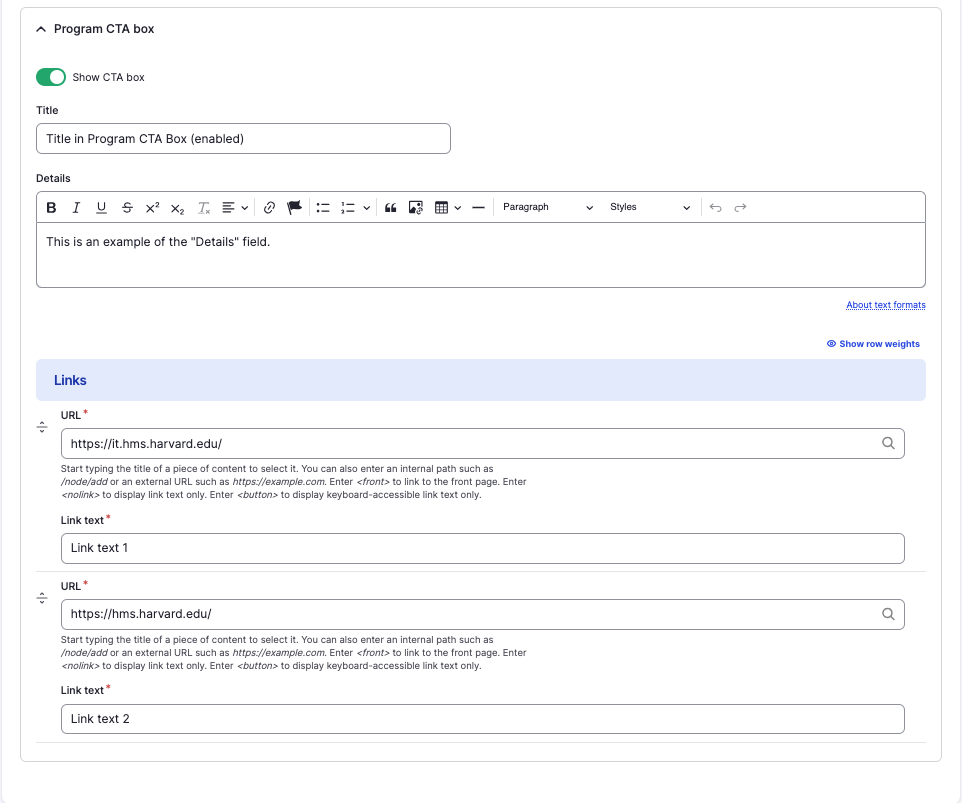Click the URL field containing it.hms.harvard.edu
This screenshot has height=803, width=962.
tap(470, 444)
